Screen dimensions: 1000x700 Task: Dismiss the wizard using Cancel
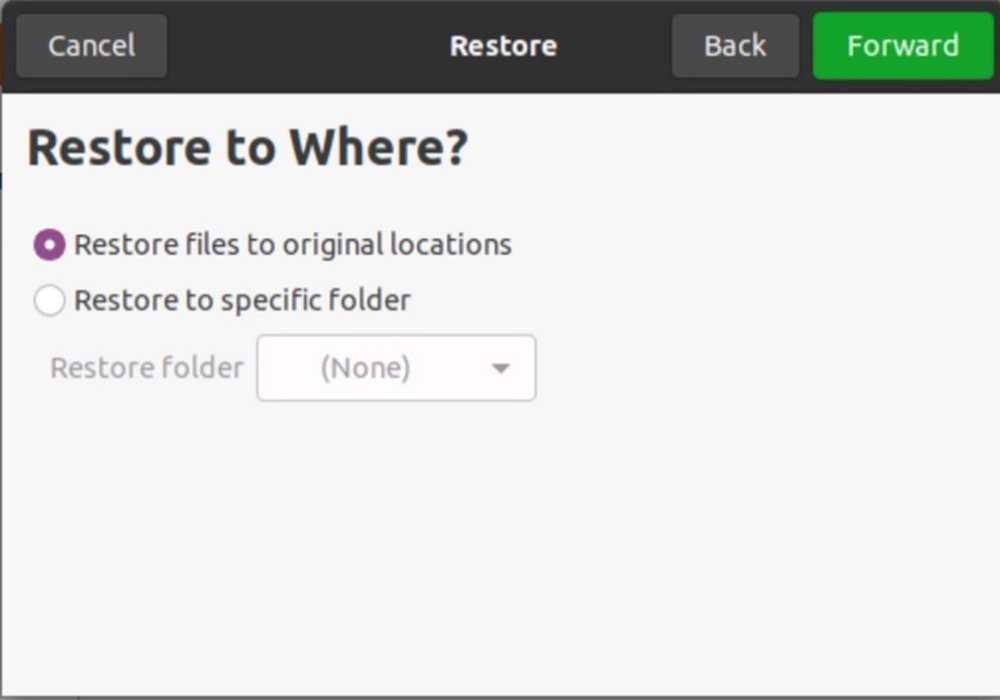coord(90,45)
